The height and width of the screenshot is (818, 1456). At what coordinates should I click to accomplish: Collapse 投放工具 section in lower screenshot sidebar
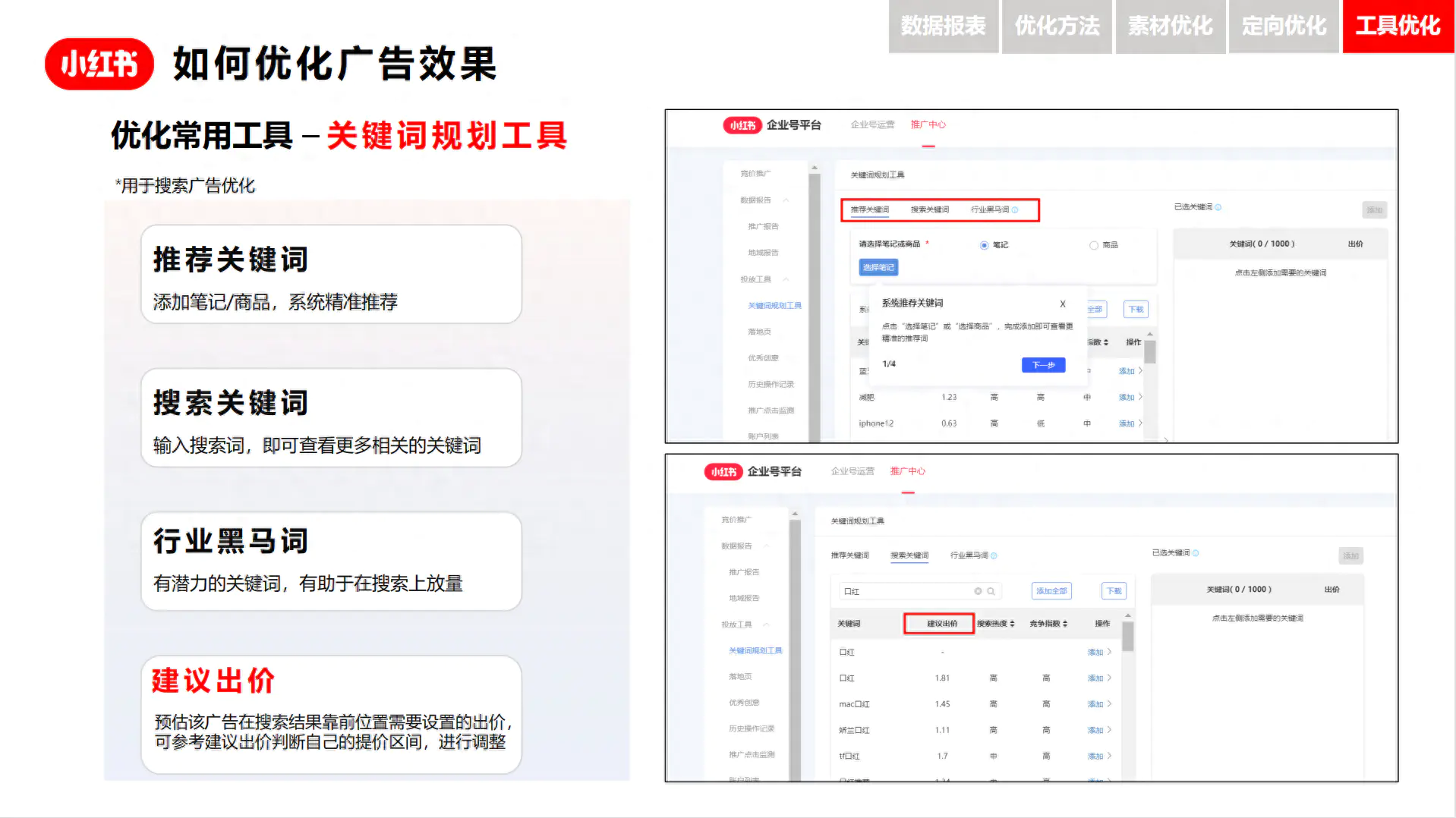[767, 625]
